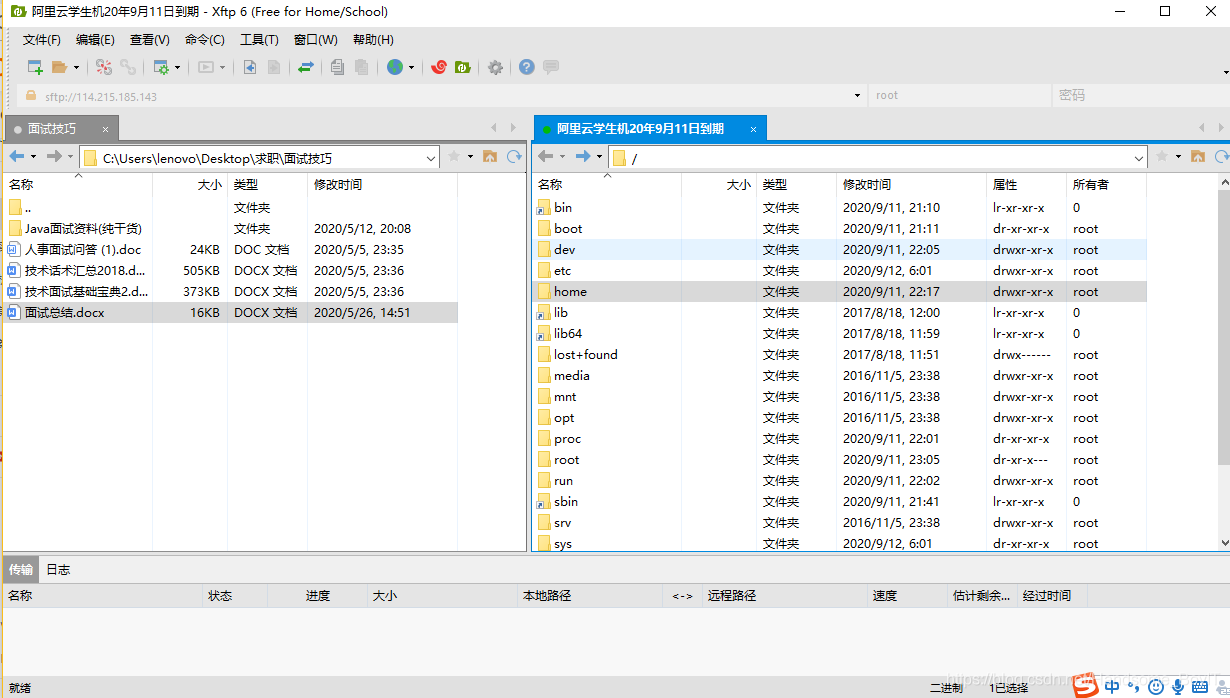Viewport: 1230px width, 698px height.
Task: Expand the local back-history dropdown arrow
Action: tap(33, 157)
